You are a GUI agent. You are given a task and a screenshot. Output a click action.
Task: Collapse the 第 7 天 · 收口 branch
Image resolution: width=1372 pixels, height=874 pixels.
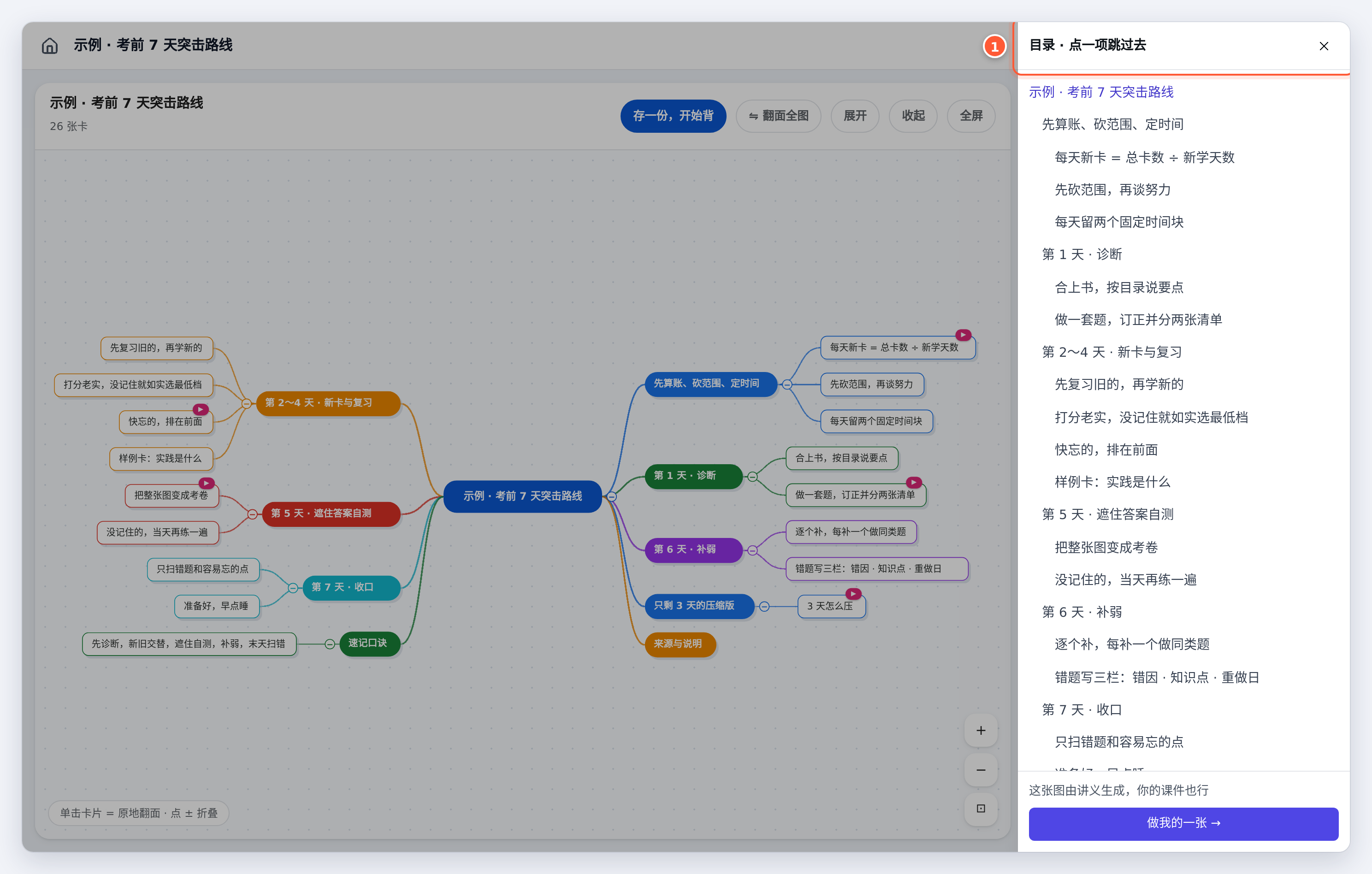tap(292, 588)
